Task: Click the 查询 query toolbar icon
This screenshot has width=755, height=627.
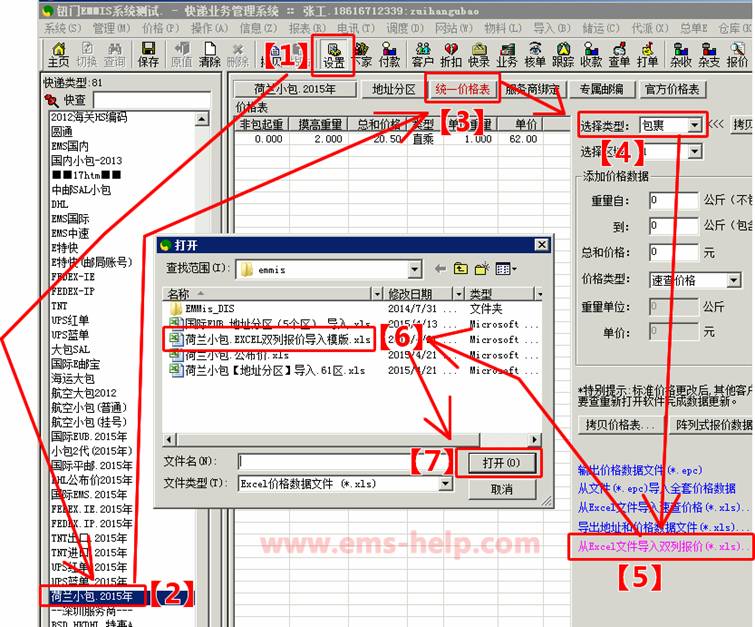Action: (115, 54)
